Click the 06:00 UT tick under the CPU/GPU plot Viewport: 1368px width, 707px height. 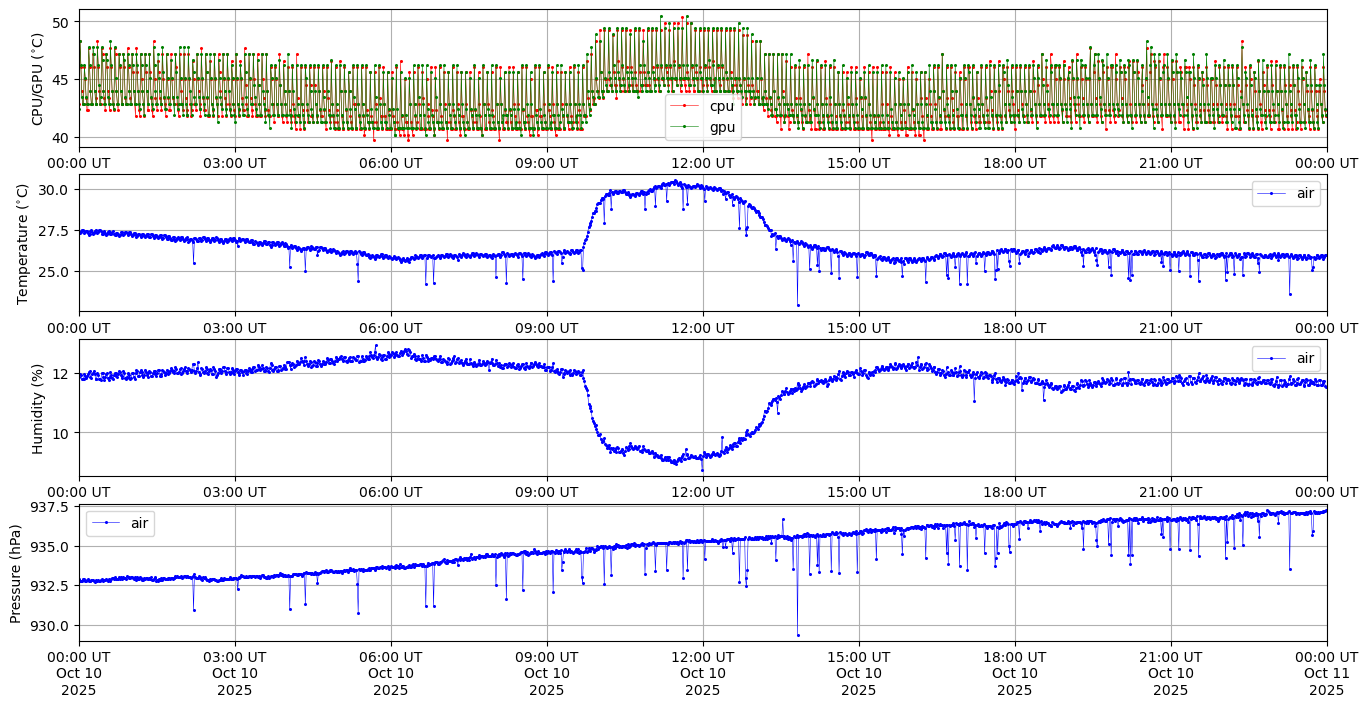coord(391,163)
